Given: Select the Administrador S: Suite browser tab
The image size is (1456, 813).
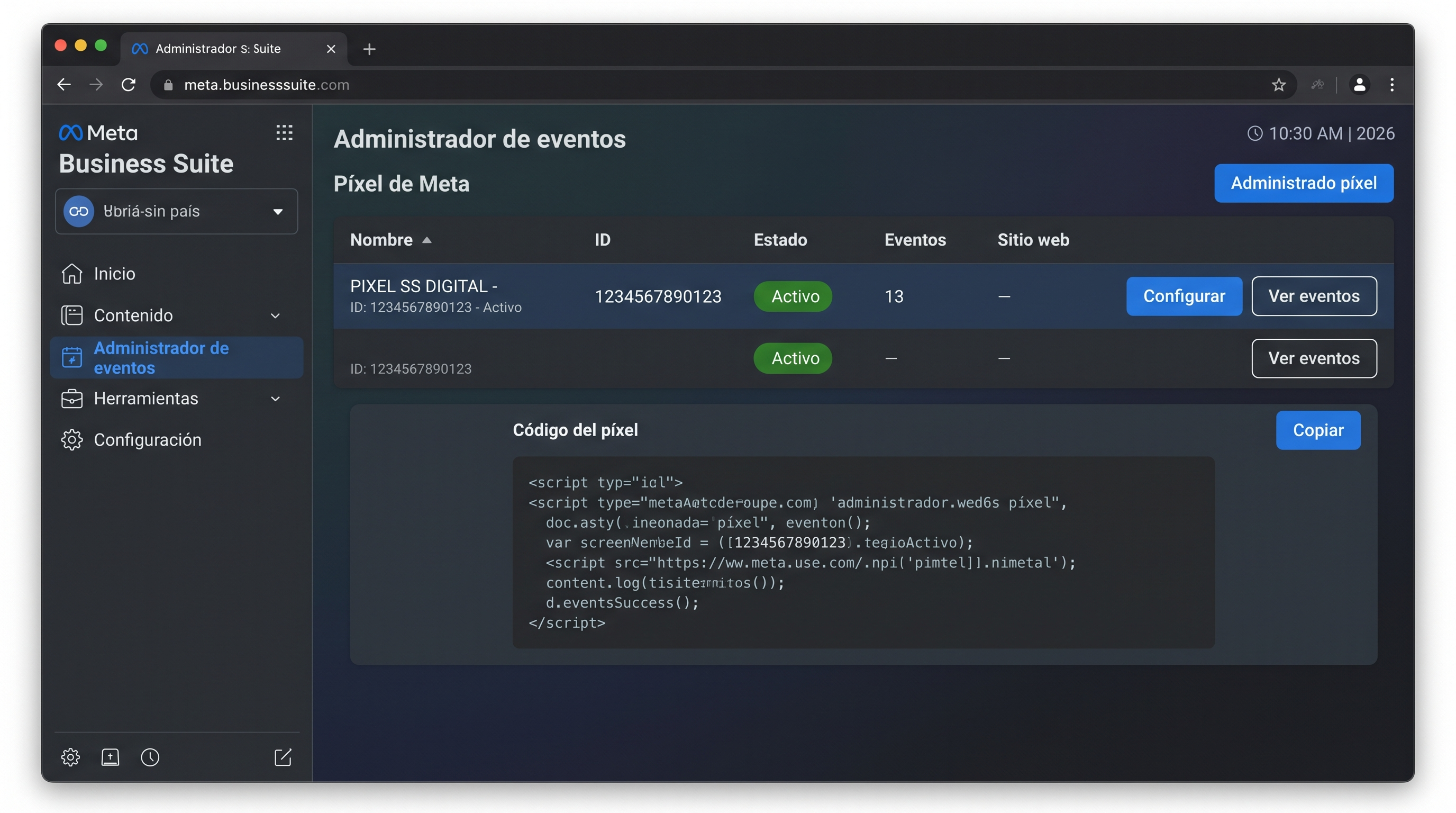Looking at the screenshot, I should tap(233, 49).
